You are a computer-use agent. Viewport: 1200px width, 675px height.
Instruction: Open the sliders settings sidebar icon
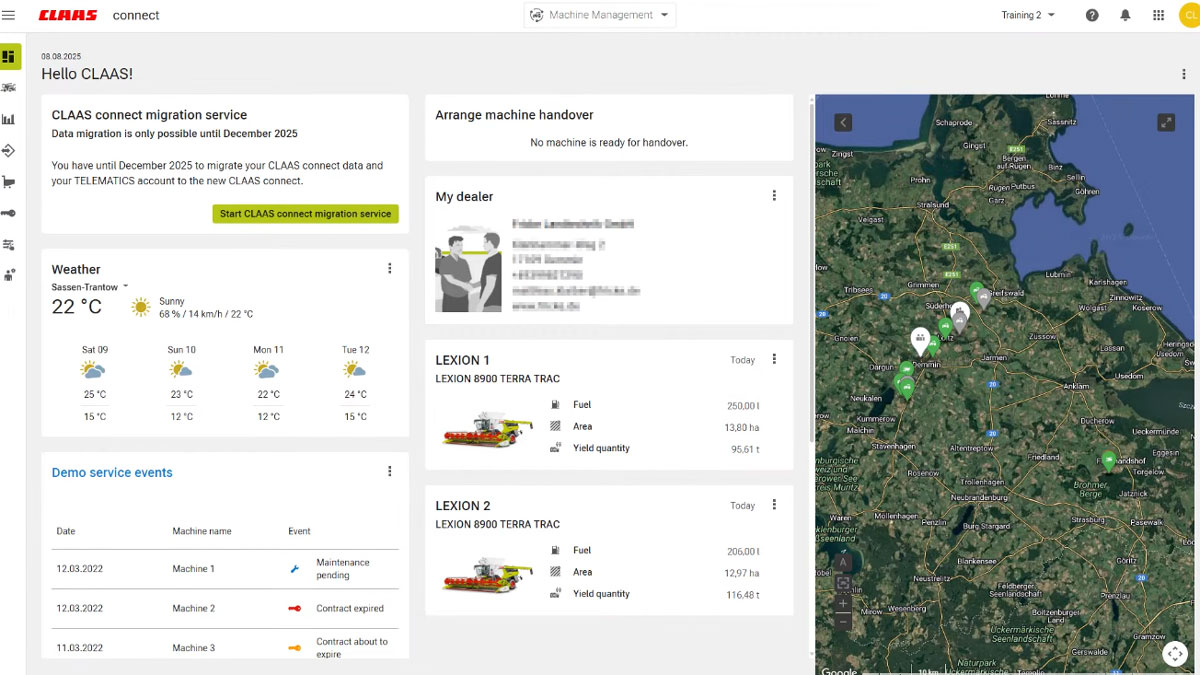click(9, 244)
